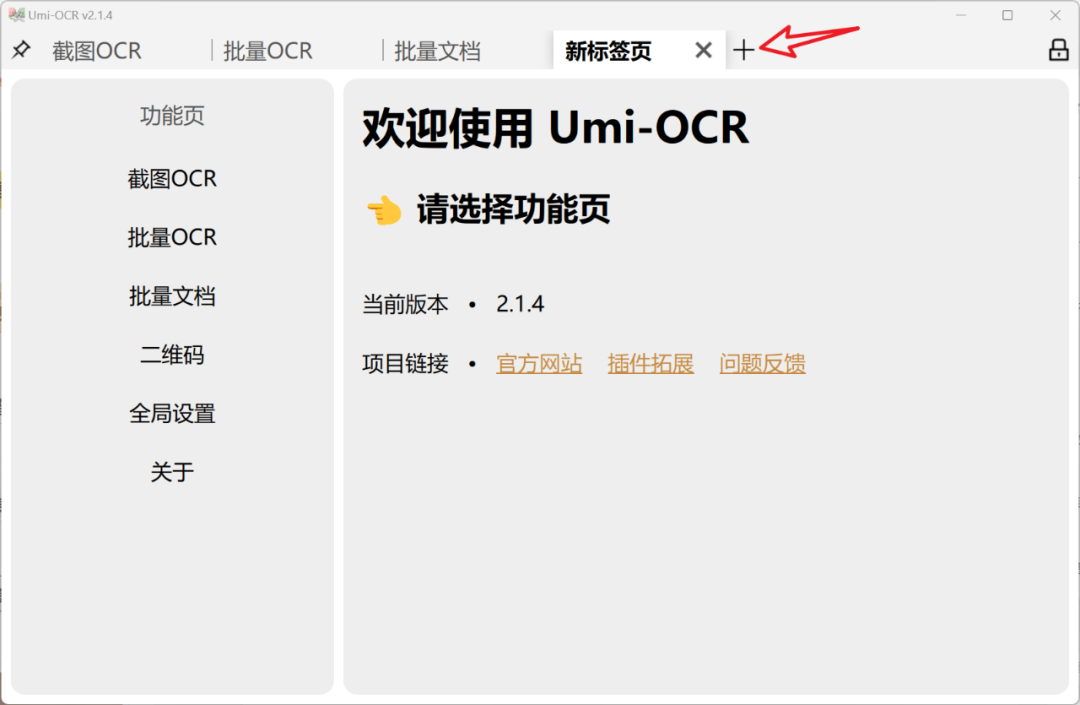The width and height of the screenshot is (1080, 705).
Task: Click the lock tab bar icon at top right
Action: tap(1058, 49)
